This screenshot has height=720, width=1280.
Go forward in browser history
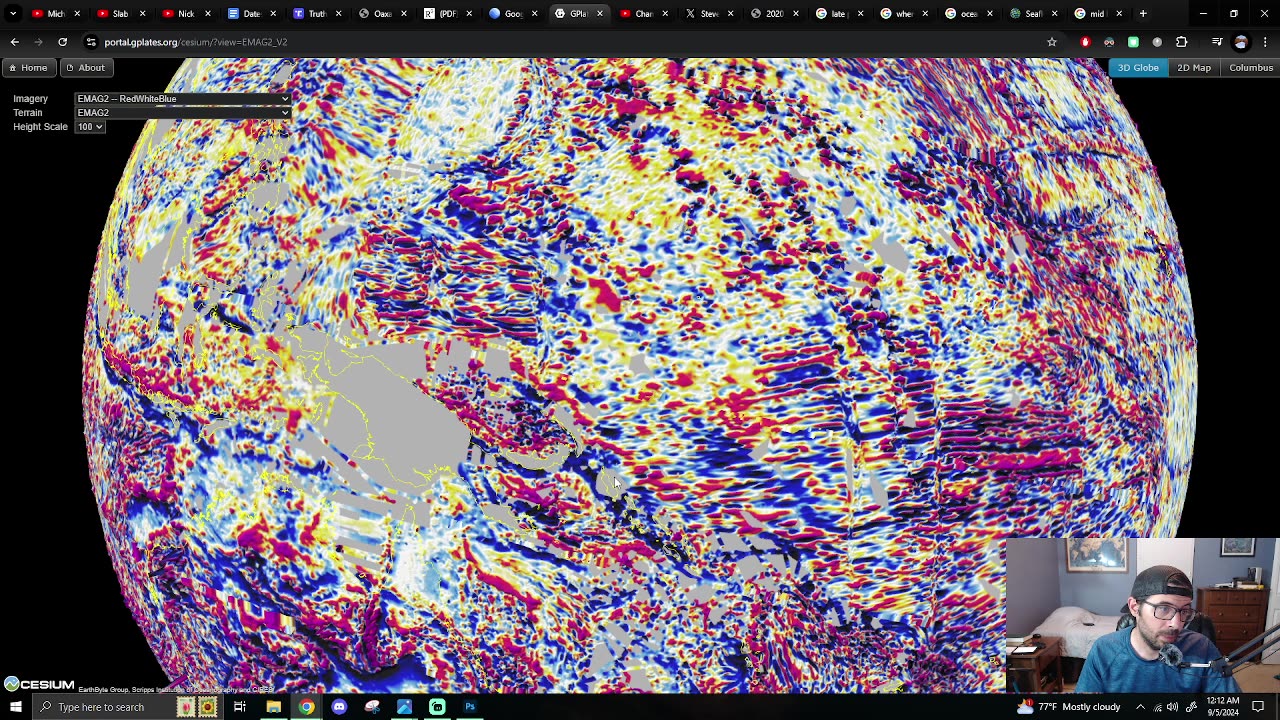(x=38, y=42)
